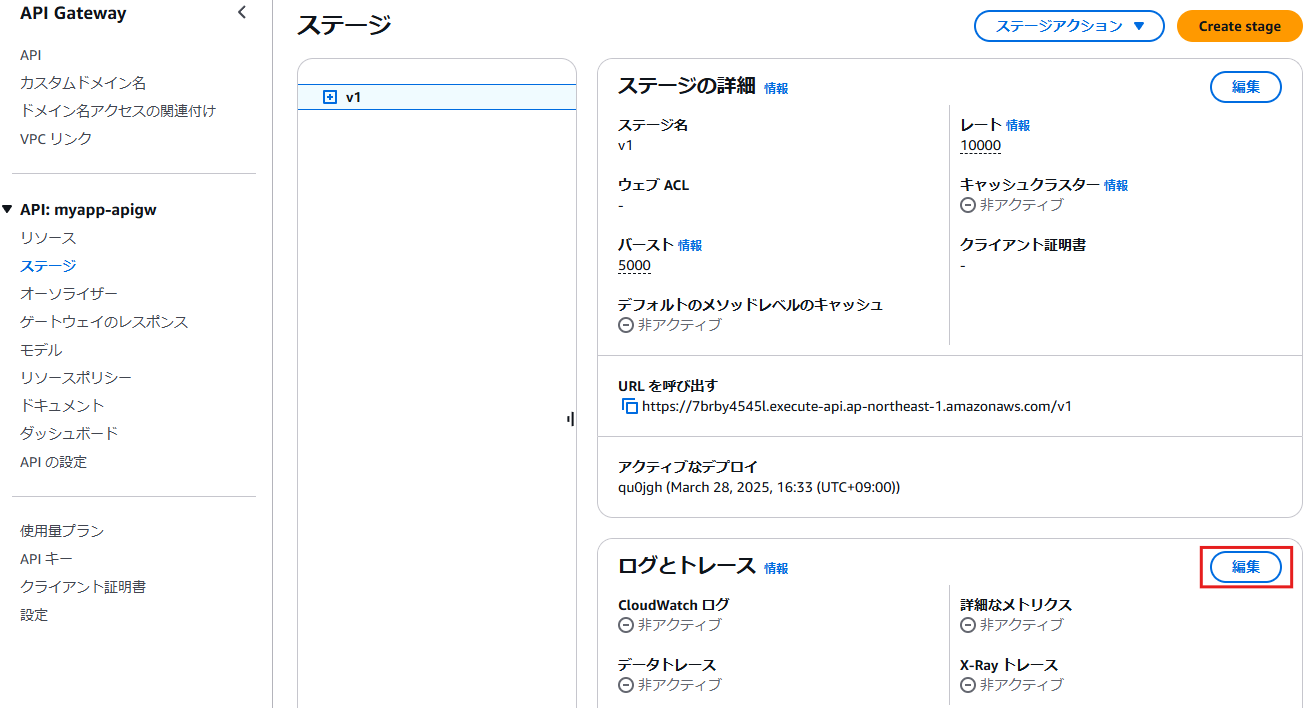Open カスタムドメイン名 in sidebar
The image size is (1316, 708).
(83, 83)
